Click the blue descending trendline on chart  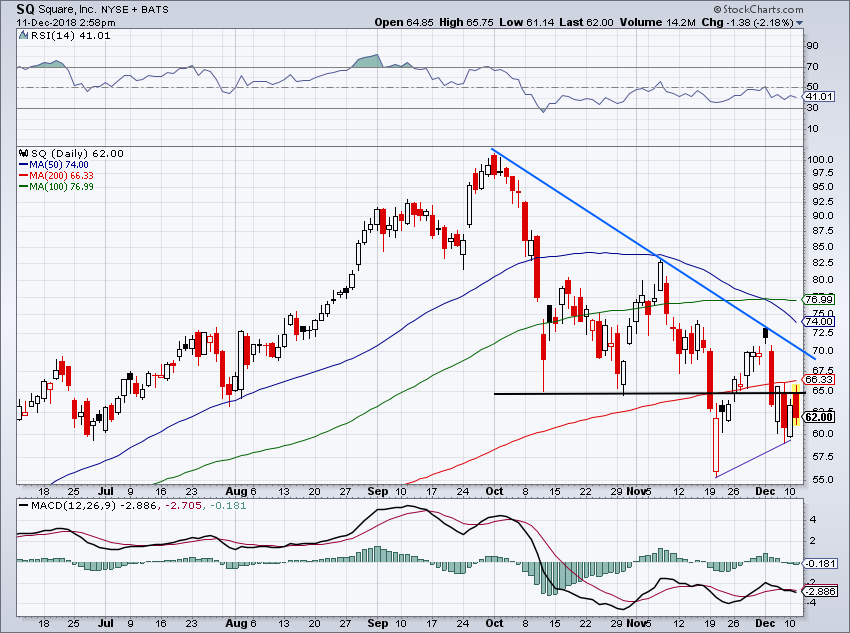(653, 253)
